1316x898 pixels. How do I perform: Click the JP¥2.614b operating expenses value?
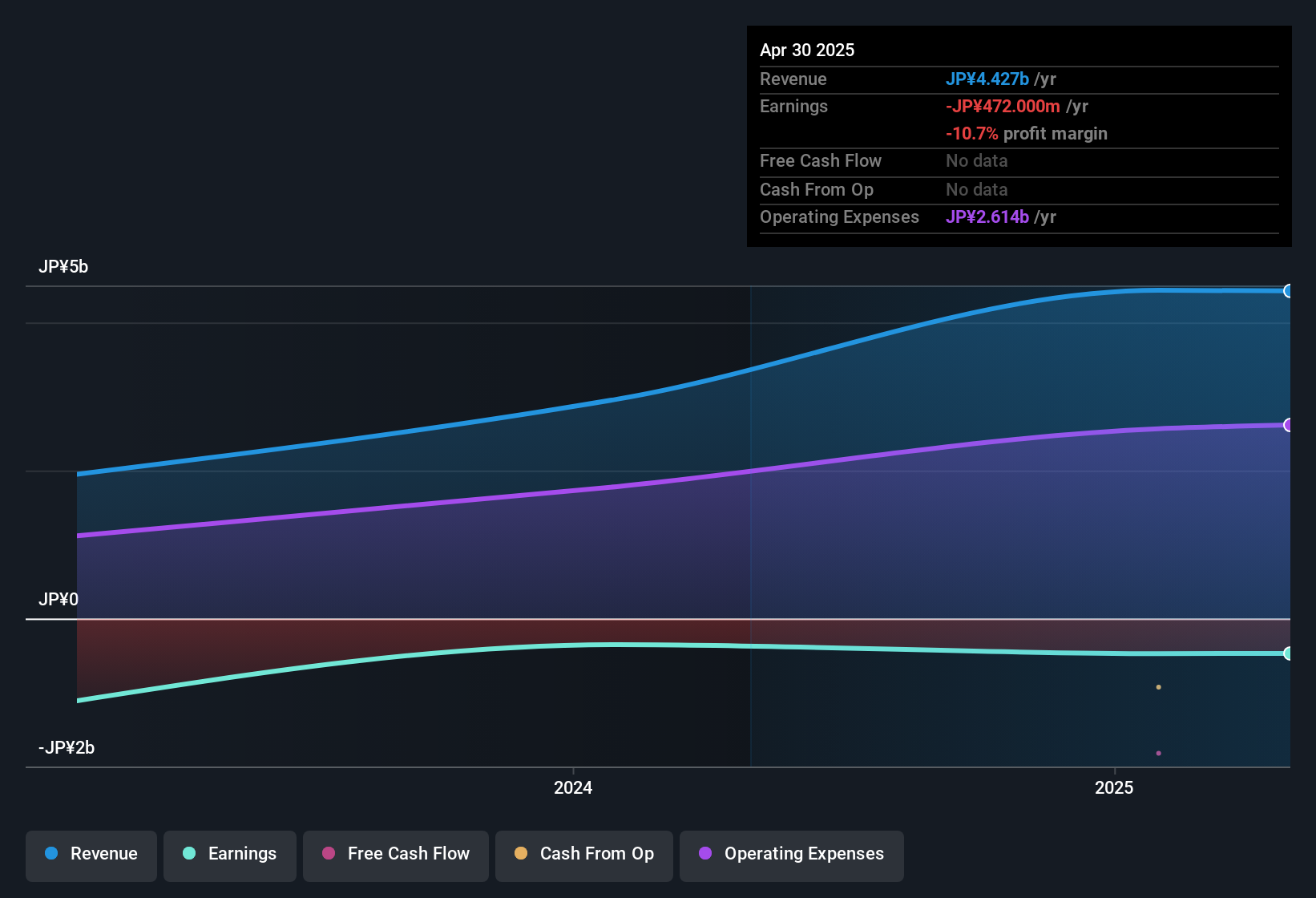tap(987, 216)
